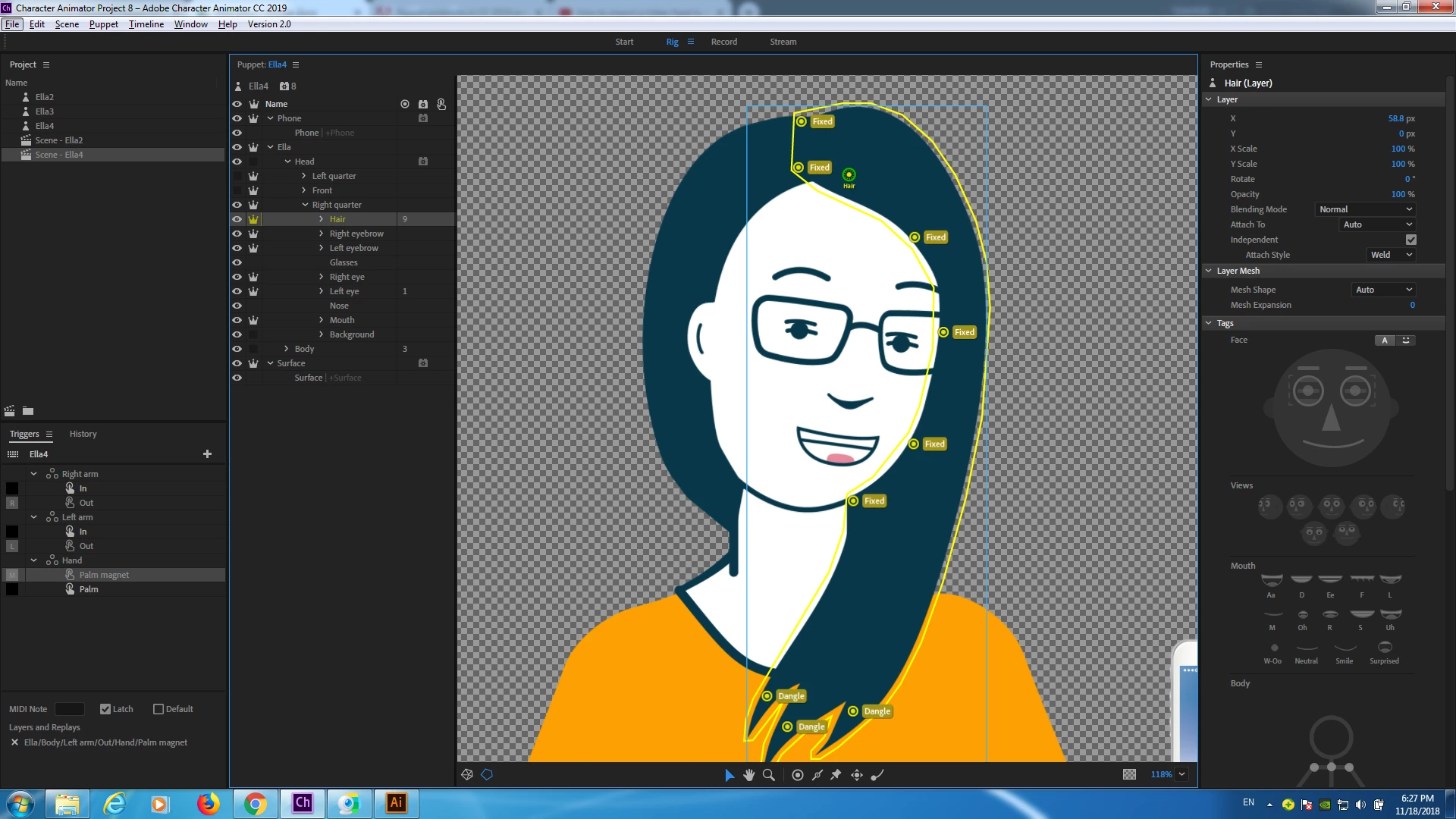This screenshot has height=819, width=1456.
Task: Select the Dangle tool
Action: tap(877, 774)
